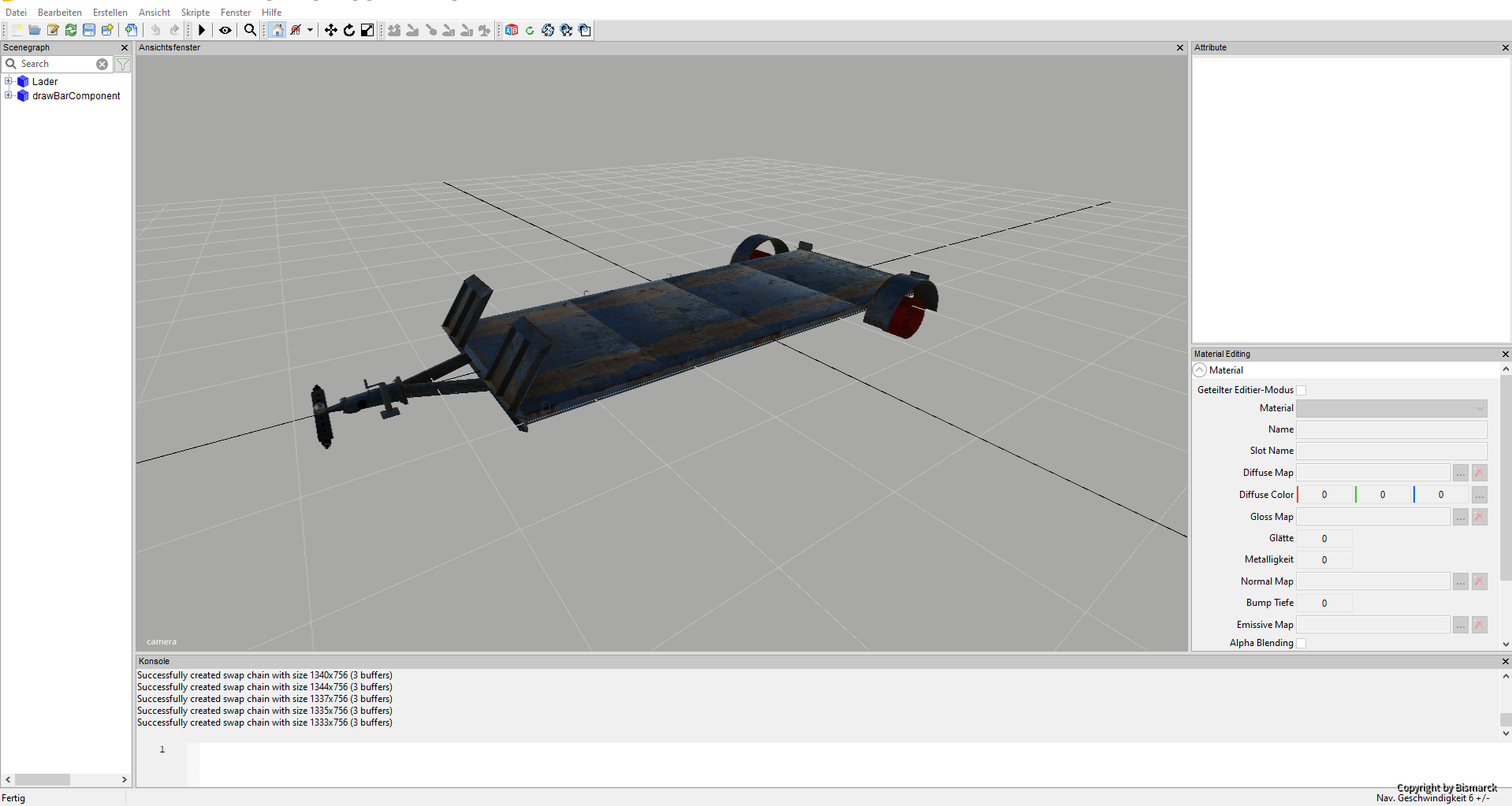Click the green reload file icon

pos(71,30)
